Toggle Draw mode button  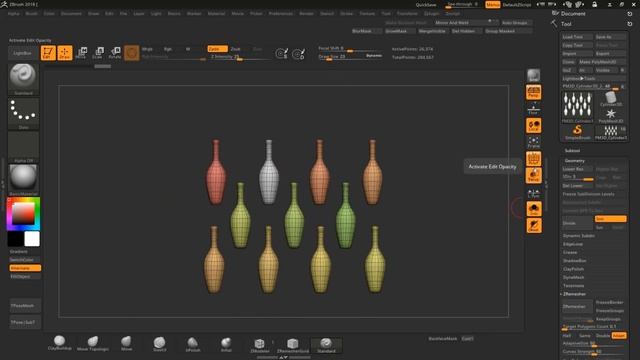click(x=64, y=53)
